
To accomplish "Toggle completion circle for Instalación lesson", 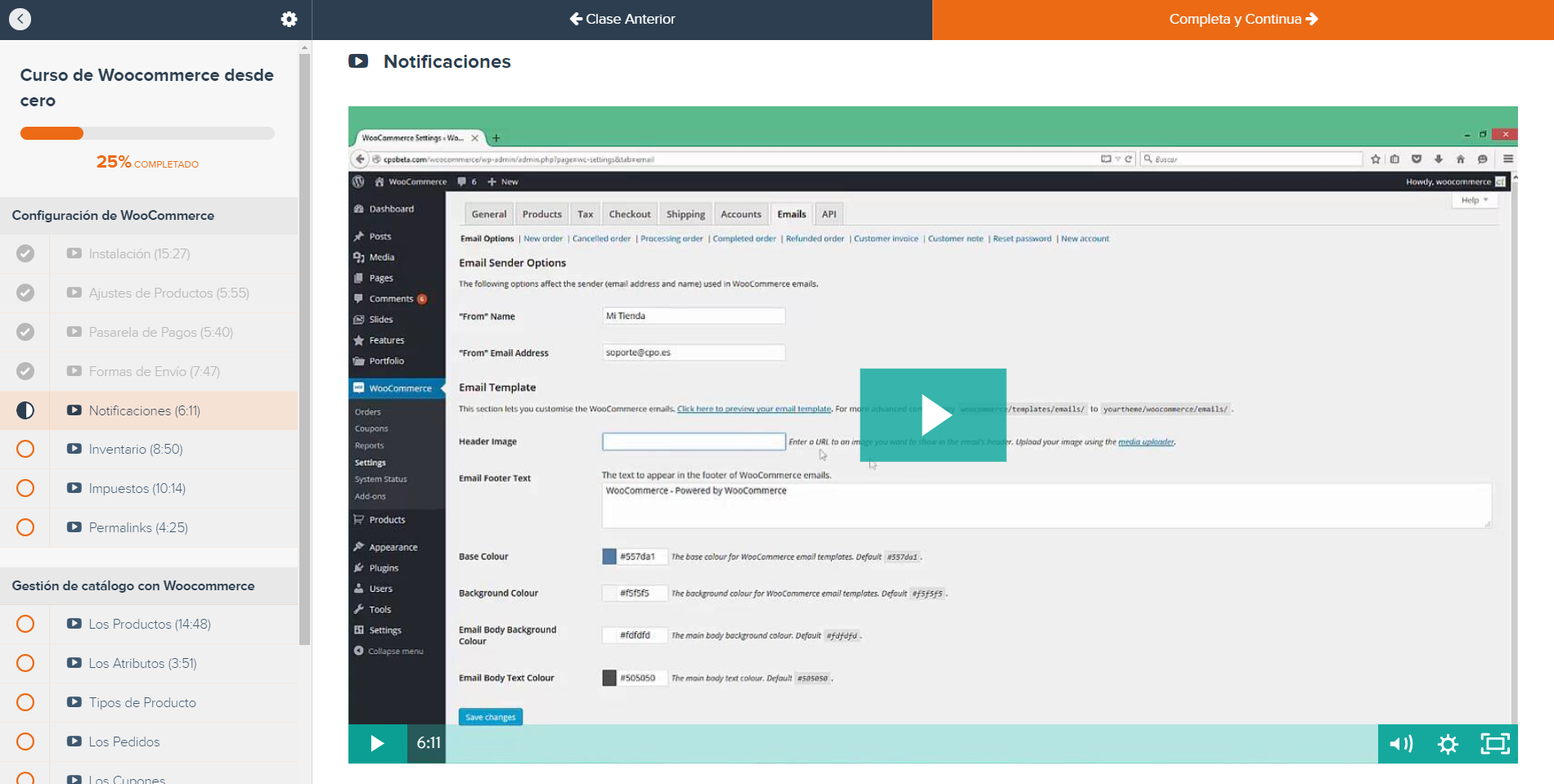I will [x=25, y=253].
